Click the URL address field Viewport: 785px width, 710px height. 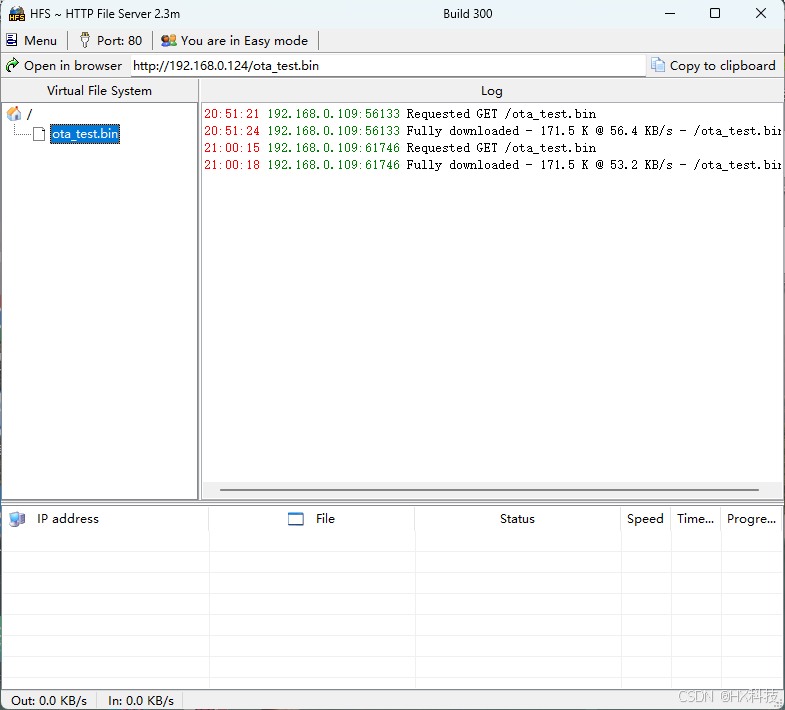point(388,66)
